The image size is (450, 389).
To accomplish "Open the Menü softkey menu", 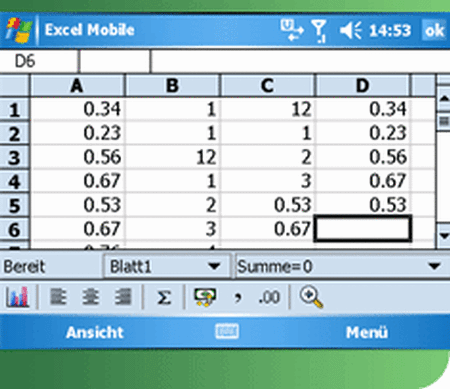I will pyautogui.click(x=367, y=332).
